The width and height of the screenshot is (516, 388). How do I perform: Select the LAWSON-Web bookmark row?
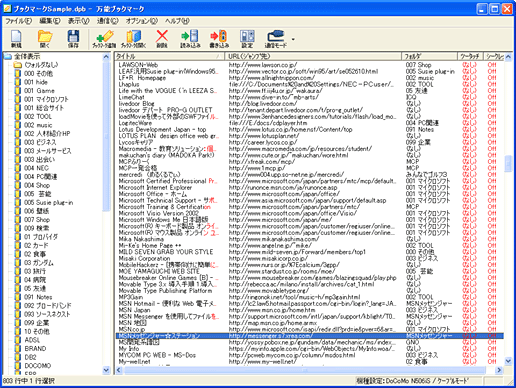(309, 65)
